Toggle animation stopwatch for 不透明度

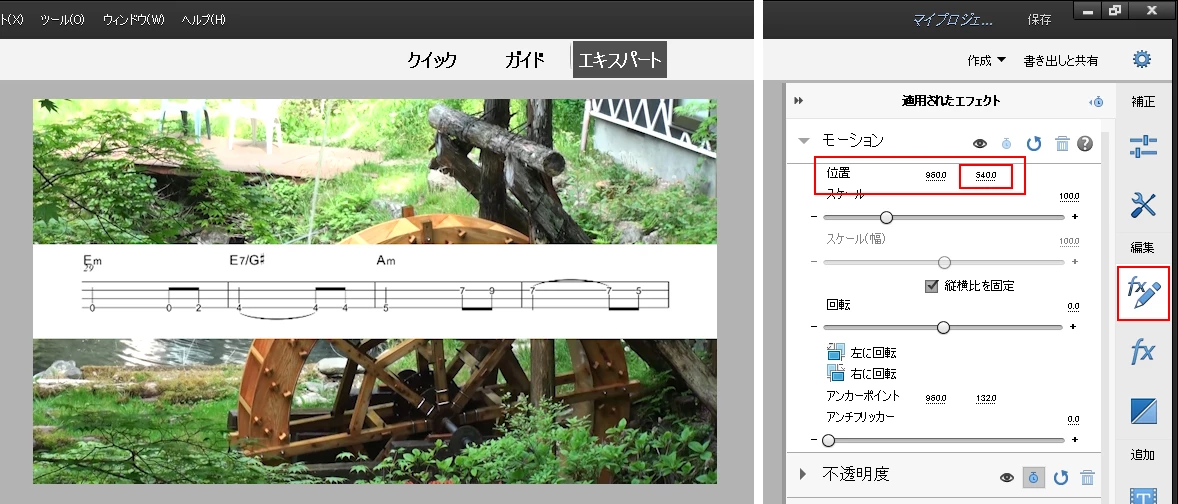[1034, 478]
